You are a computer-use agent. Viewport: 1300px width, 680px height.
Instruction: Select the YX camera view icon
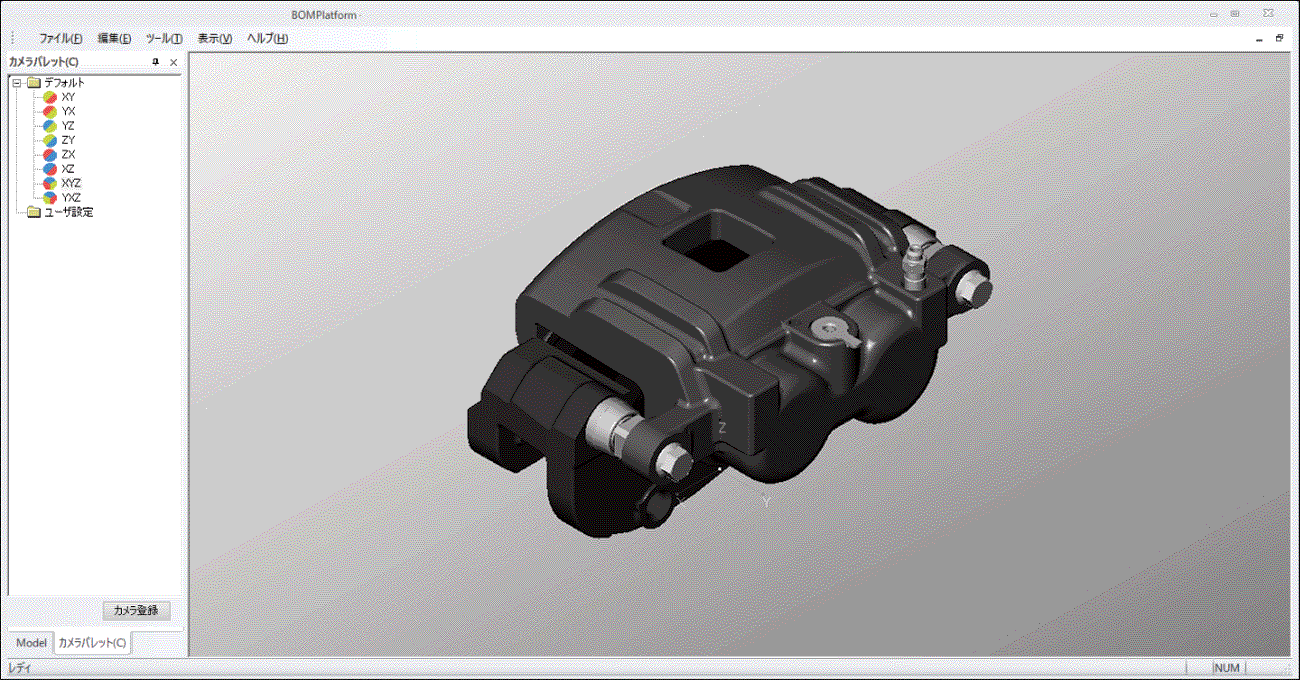coord(50,112)
